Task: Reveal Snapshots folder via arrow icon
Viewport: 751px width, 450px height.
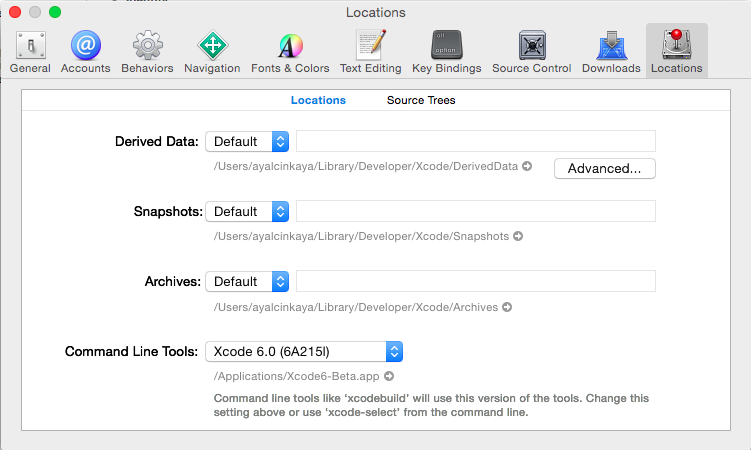Action: (518, 236)
